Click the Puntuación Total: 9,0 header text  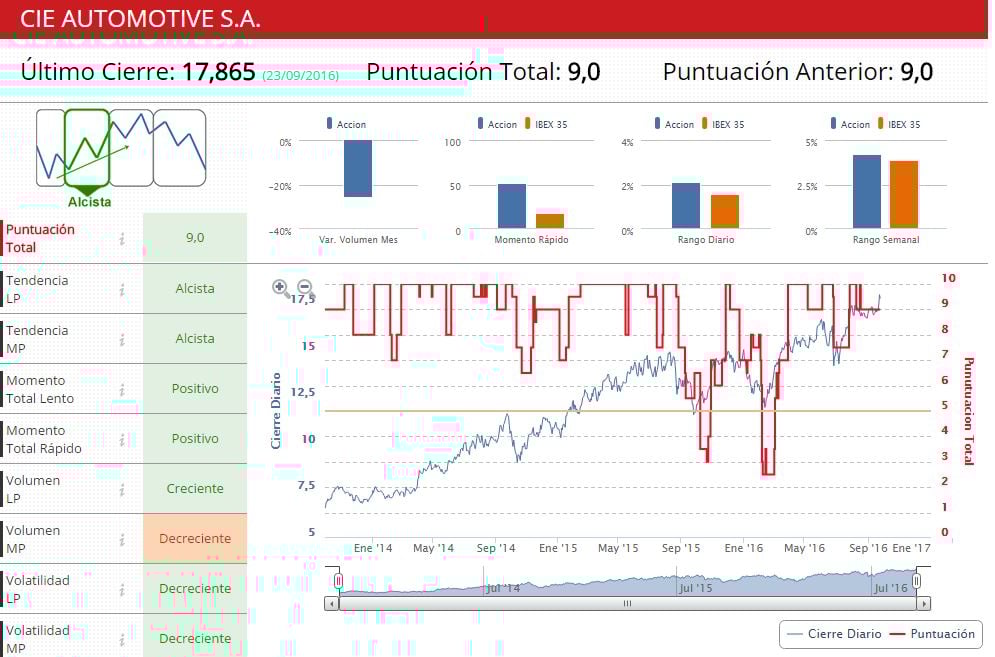[x=484, y=72]
